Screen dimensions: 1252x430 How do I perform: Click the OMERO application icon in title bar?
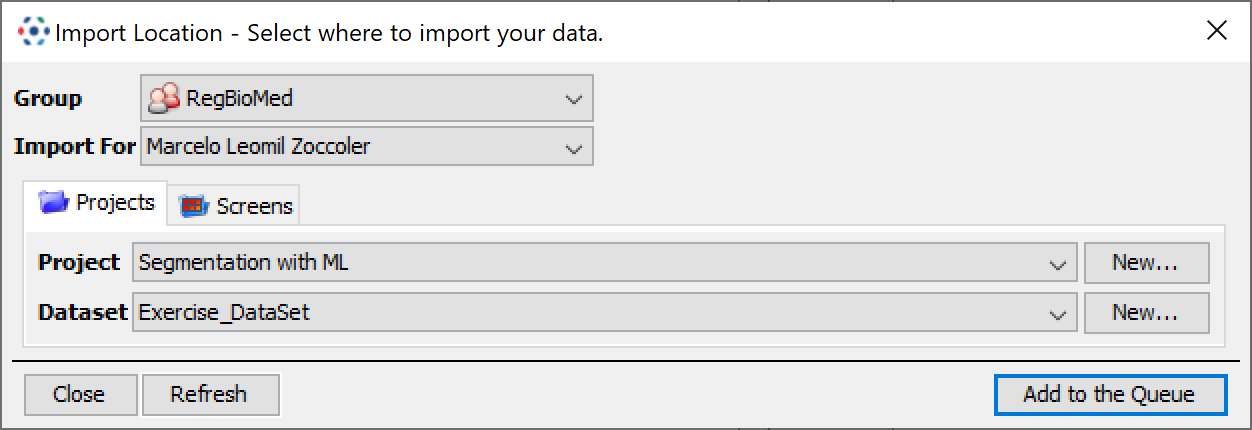pos(33,32)
